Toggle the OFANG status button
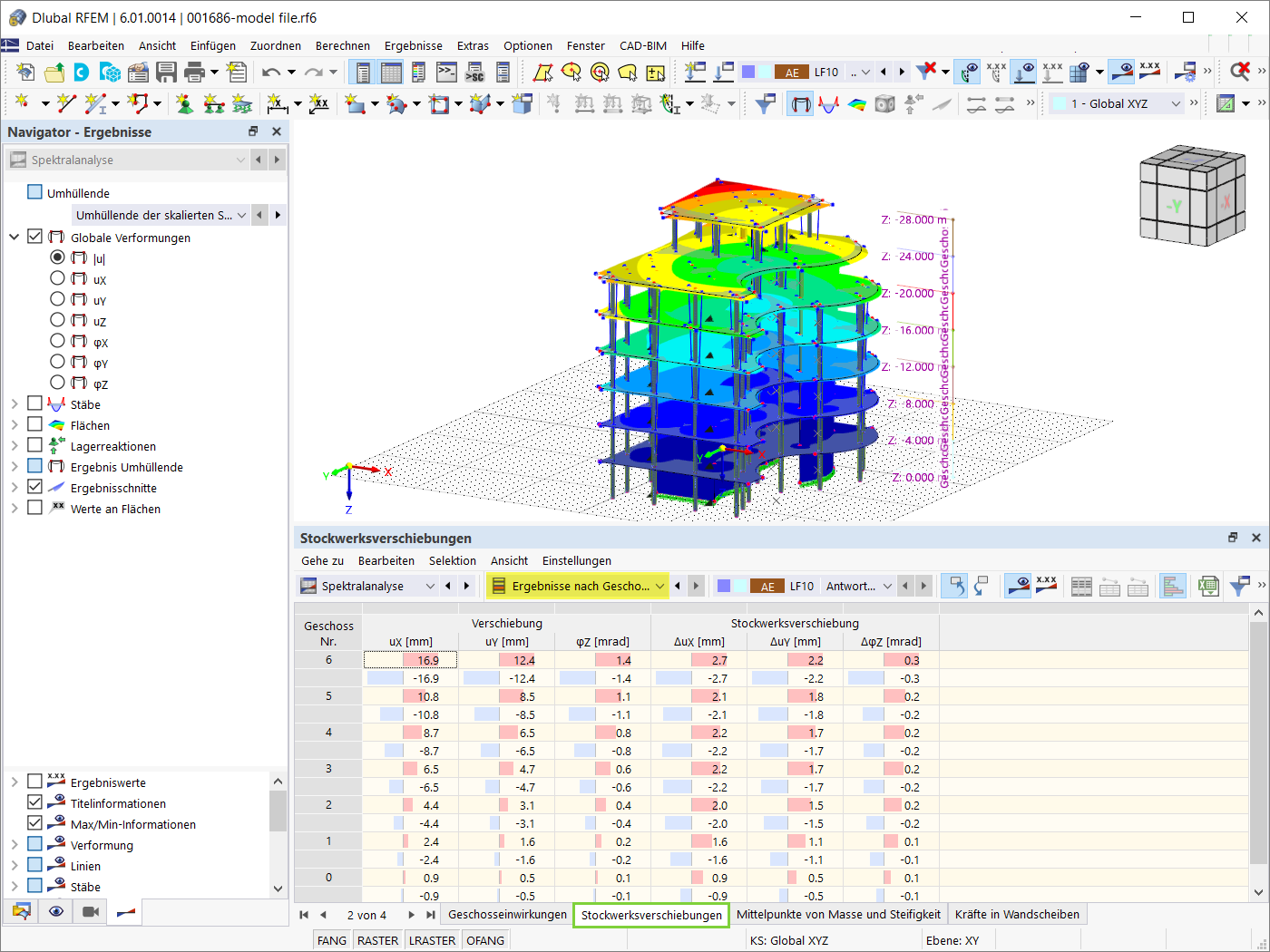The width and height of the screenshot is (1270, 952). 485,940
